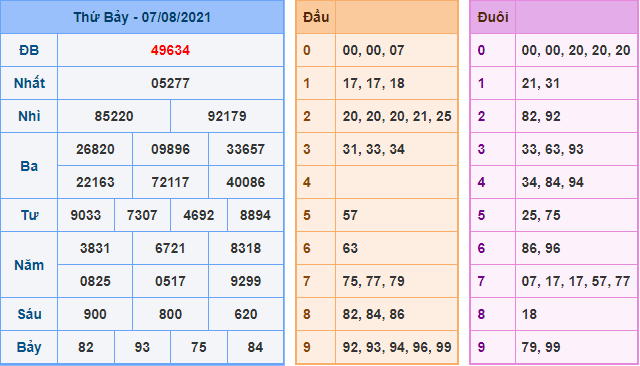
Task: Click Ba prize number 09896
Action: 170,149
